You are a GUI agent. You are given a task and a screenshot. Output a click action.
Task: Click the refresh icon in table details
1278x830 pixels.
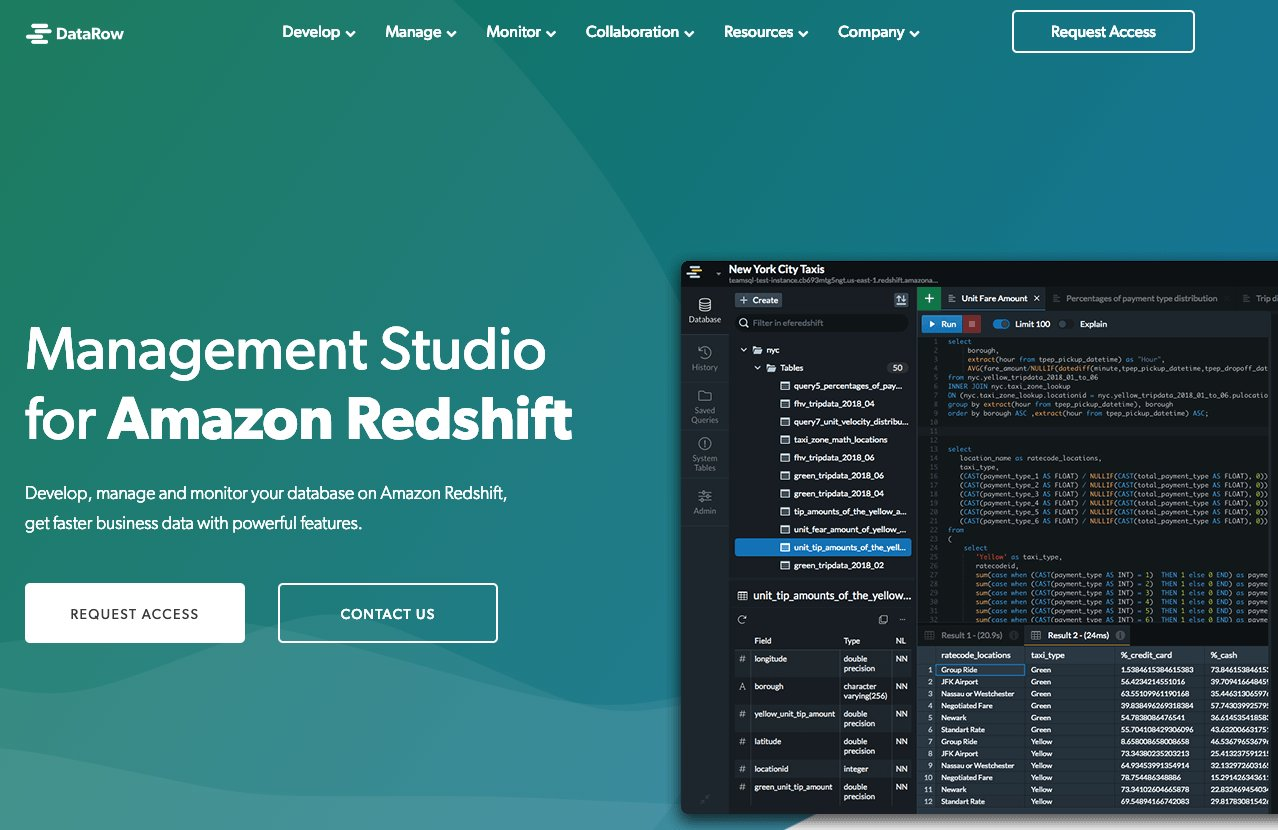(742, 620)
